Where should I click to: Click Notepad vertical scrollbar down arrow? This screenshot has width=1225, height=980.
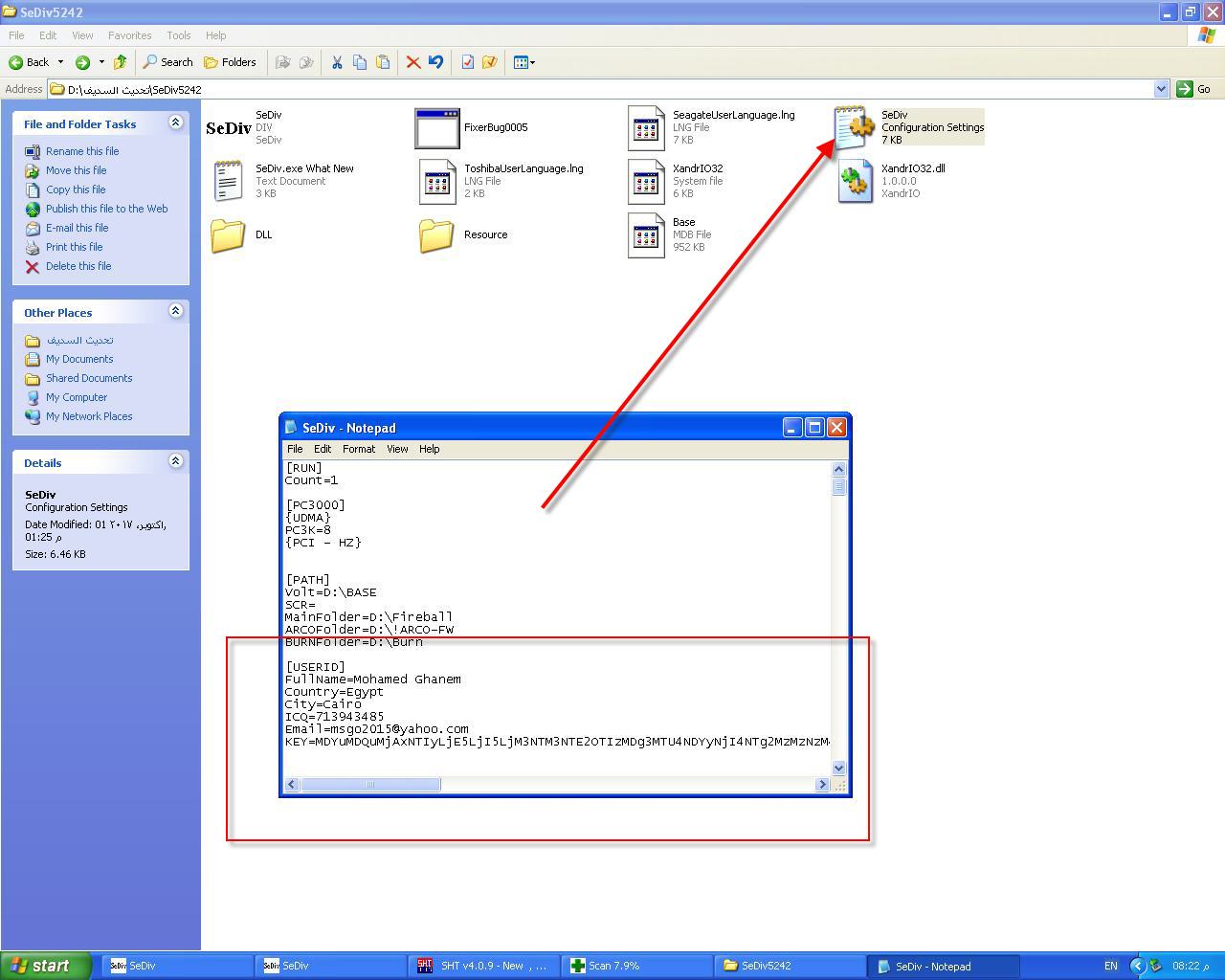pos(839,768)
